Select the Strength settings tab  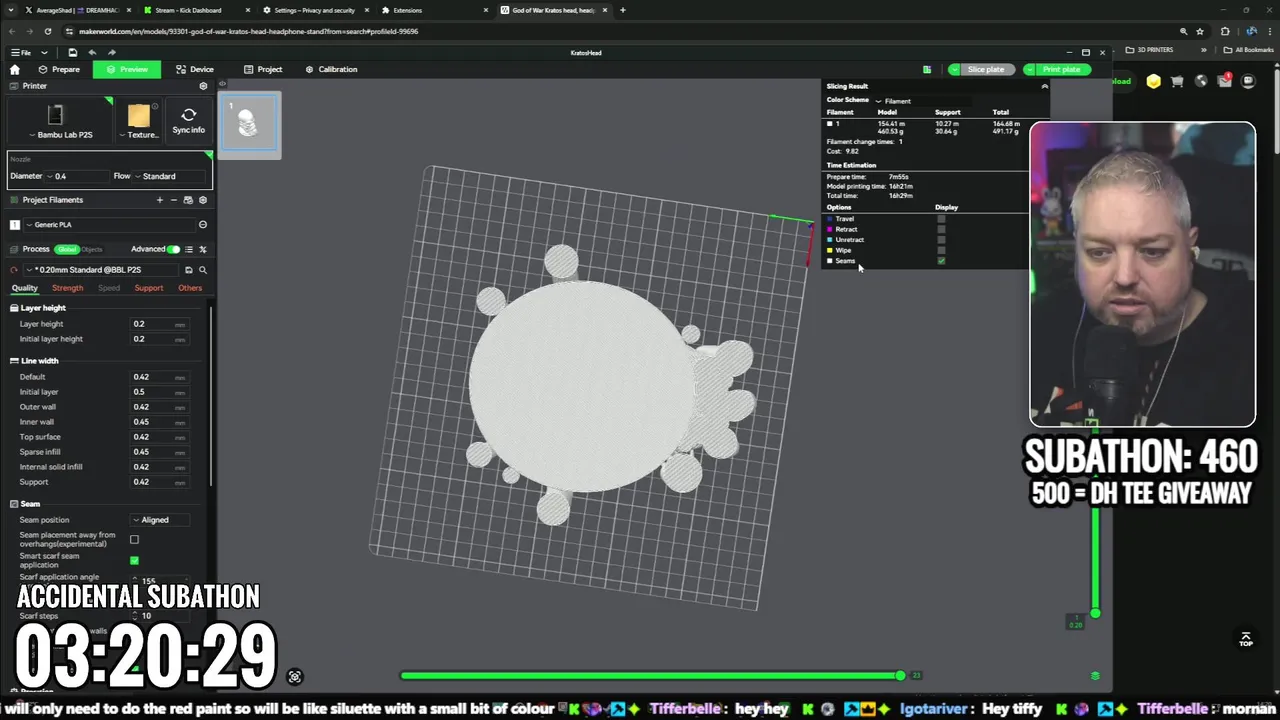68,288
